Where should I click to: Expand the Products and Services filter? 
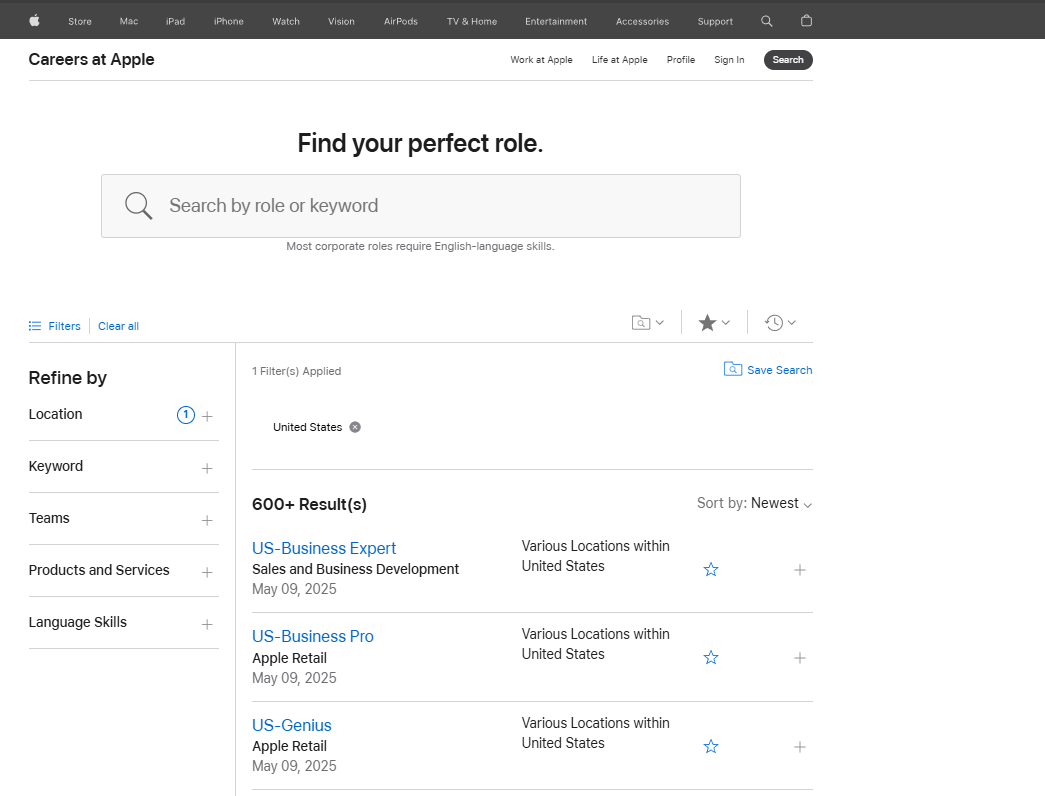pos(207,572)
